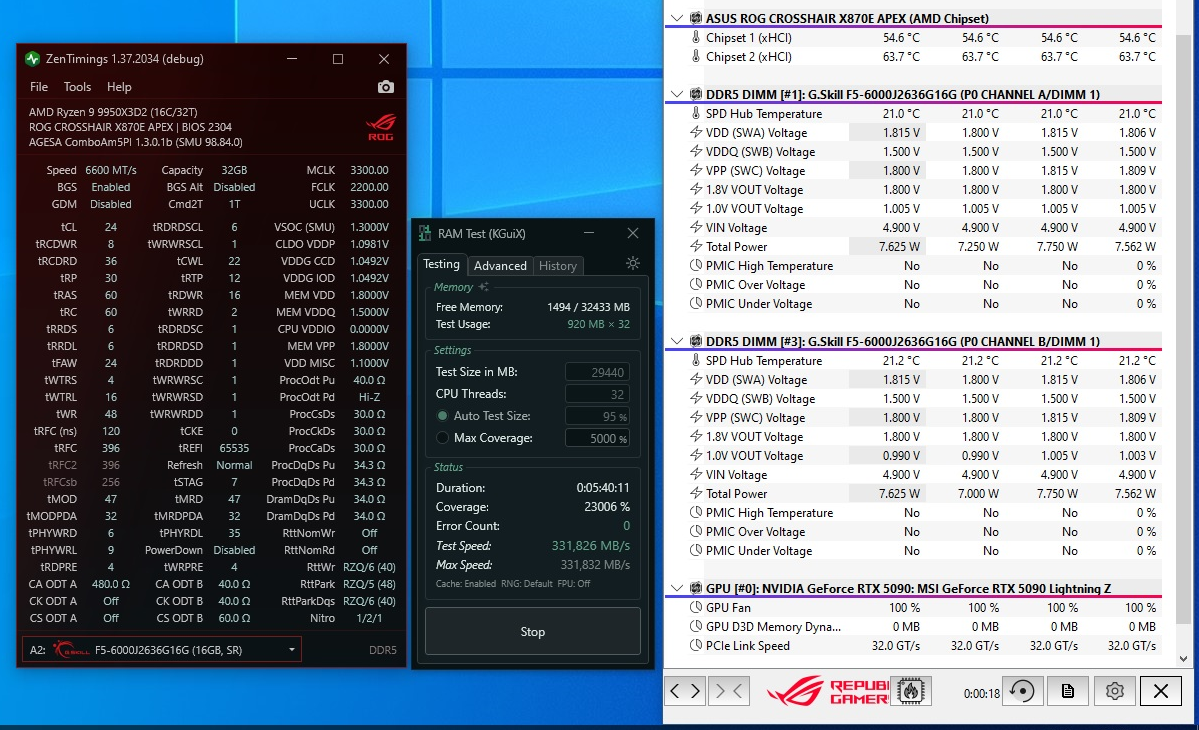
Task: Collapse DDR5 DIMM [#1] sensor group
Action: click(x=677, y=94)
